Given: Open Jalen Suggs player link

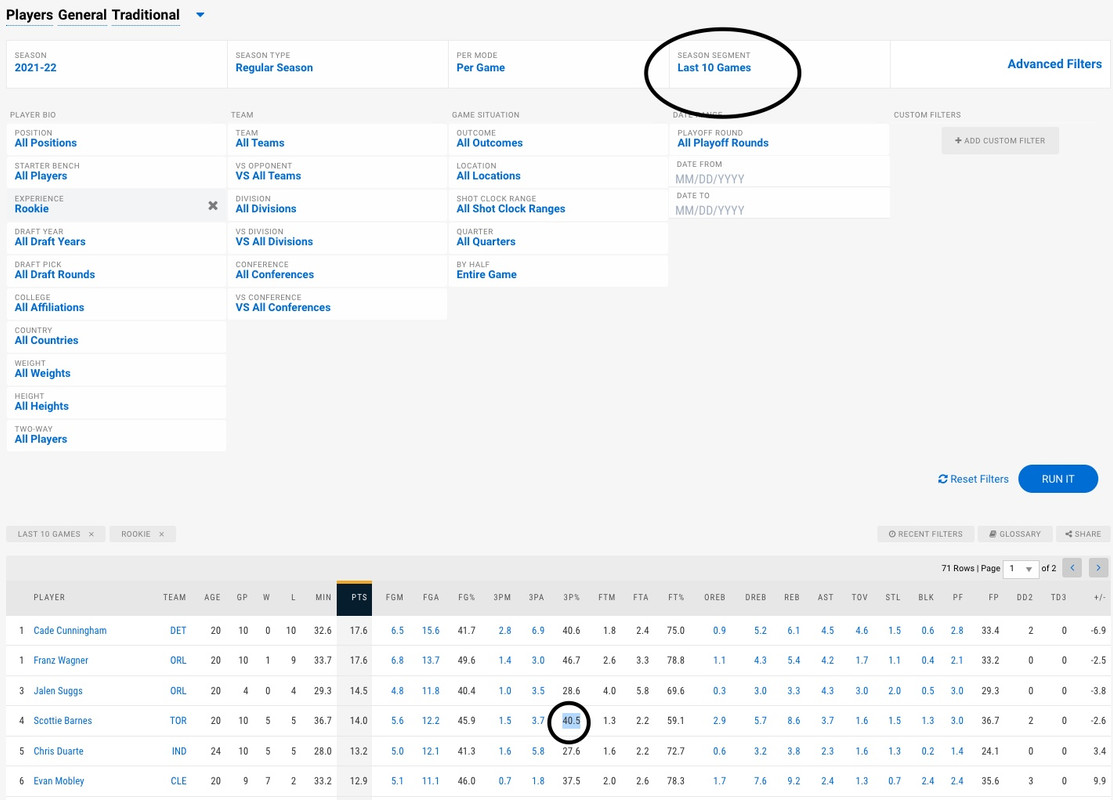Looking at the screenshot, I should 57,691.
